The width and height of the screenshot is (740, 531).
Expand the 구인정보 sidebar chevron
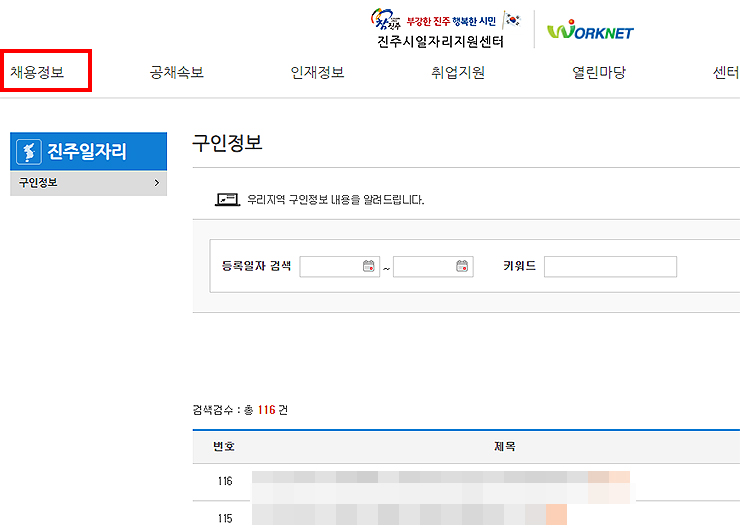tap(157, 183)
